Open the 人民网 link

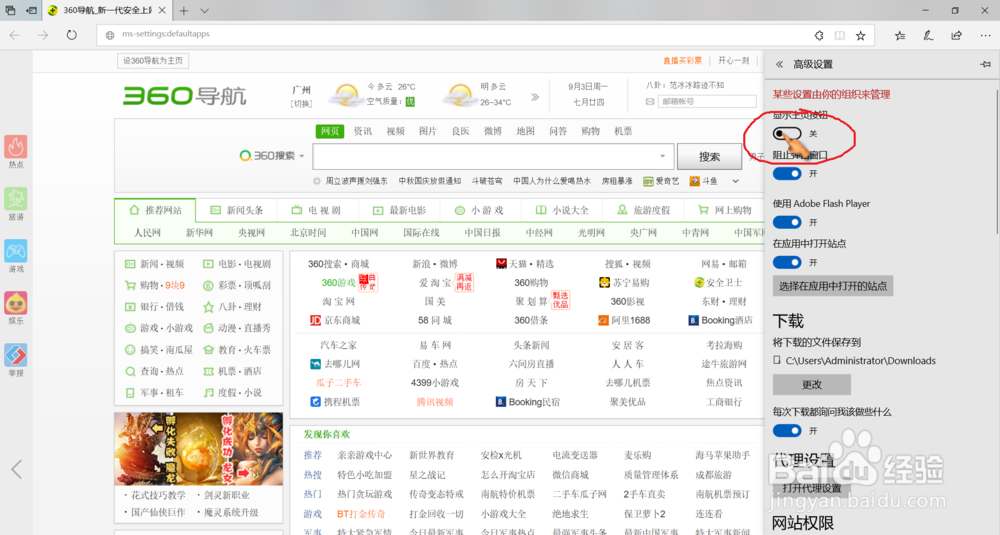point(147,233)
